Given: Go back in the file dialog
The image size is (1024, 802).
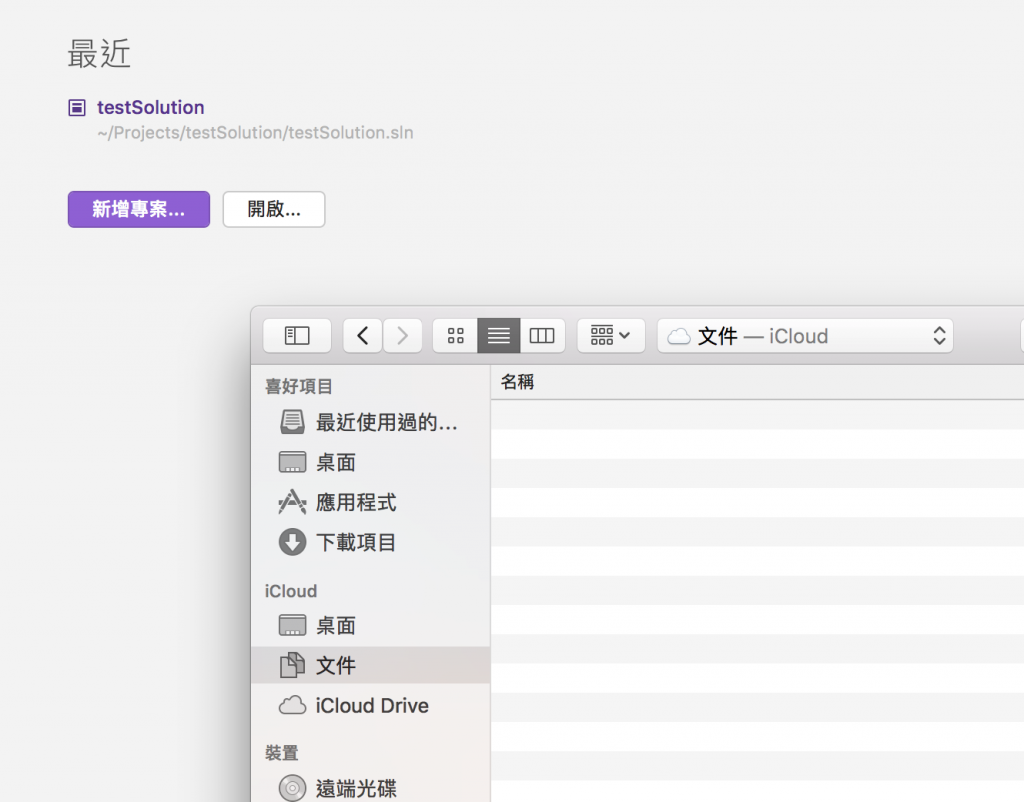Looking at the screenshot, I should (362, 336).
